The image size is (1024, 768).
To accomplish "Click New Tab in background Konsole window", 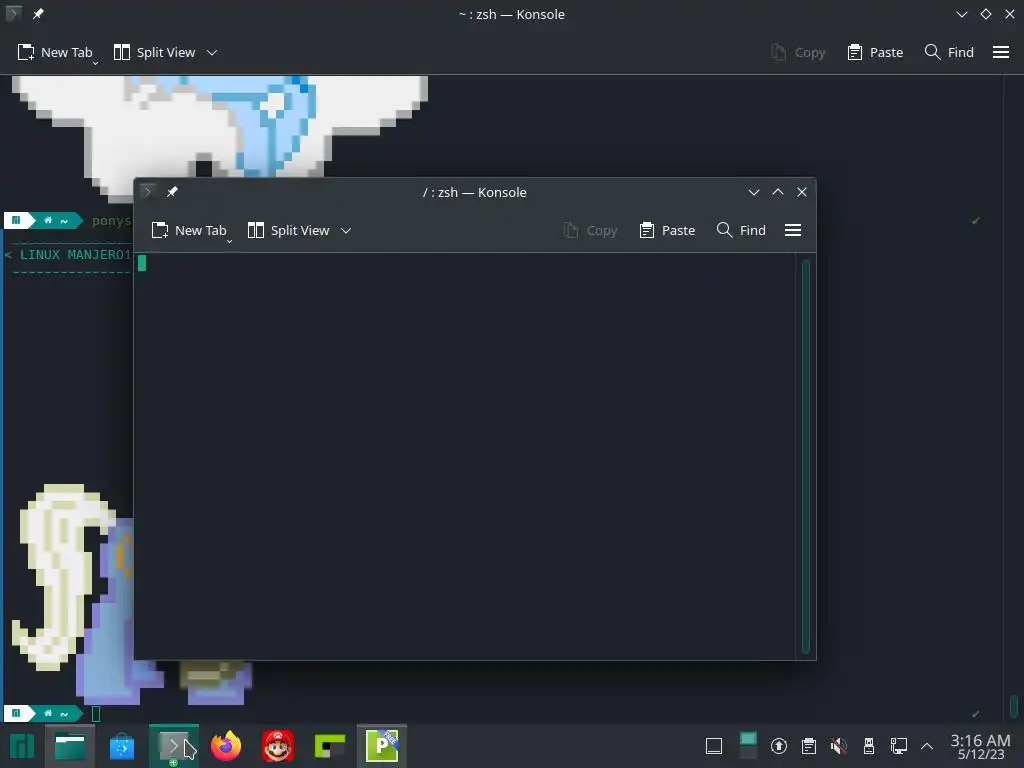I will 55,52.
